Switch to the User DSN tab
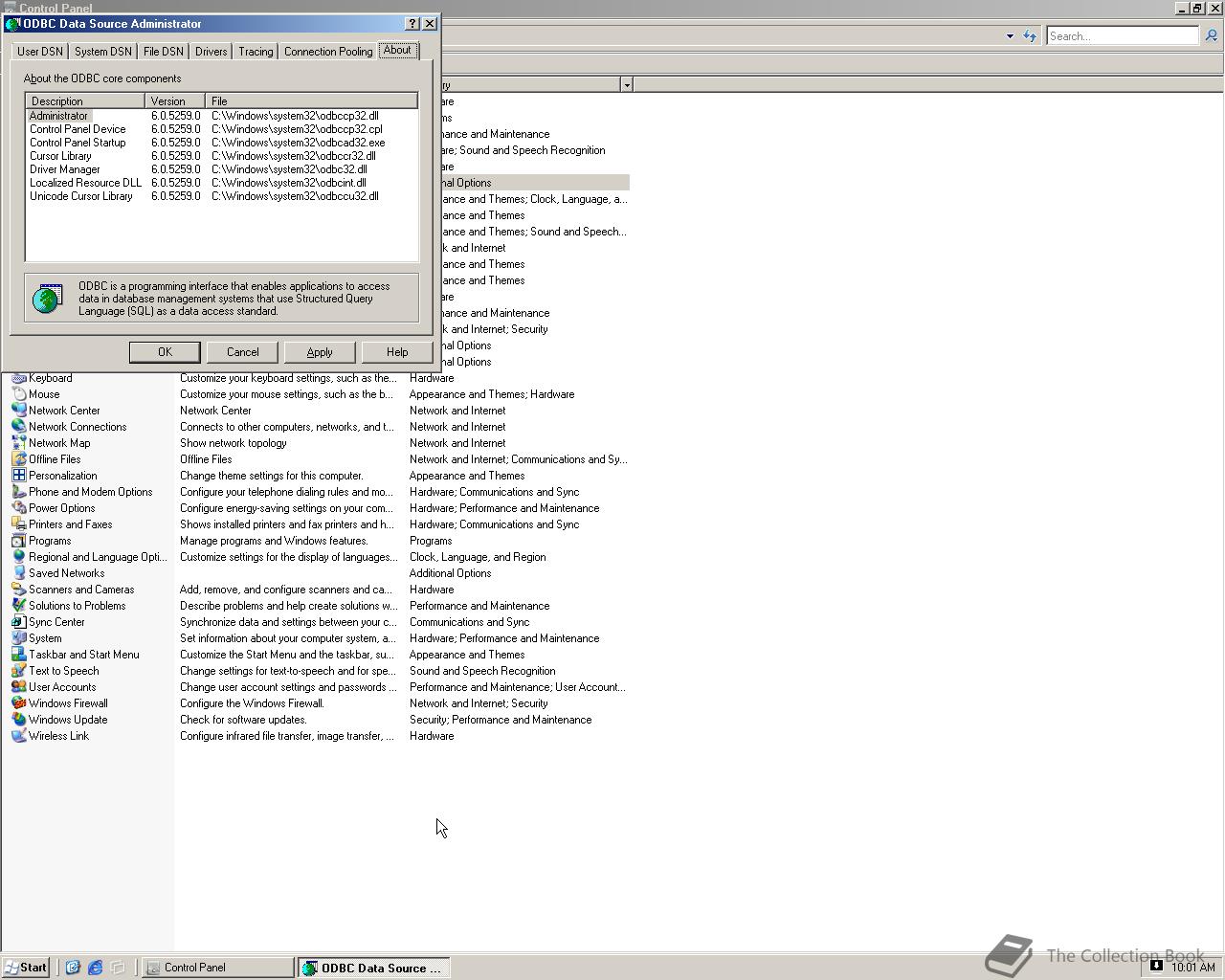This screenshot has width=1225, height=980. (40, 52)
